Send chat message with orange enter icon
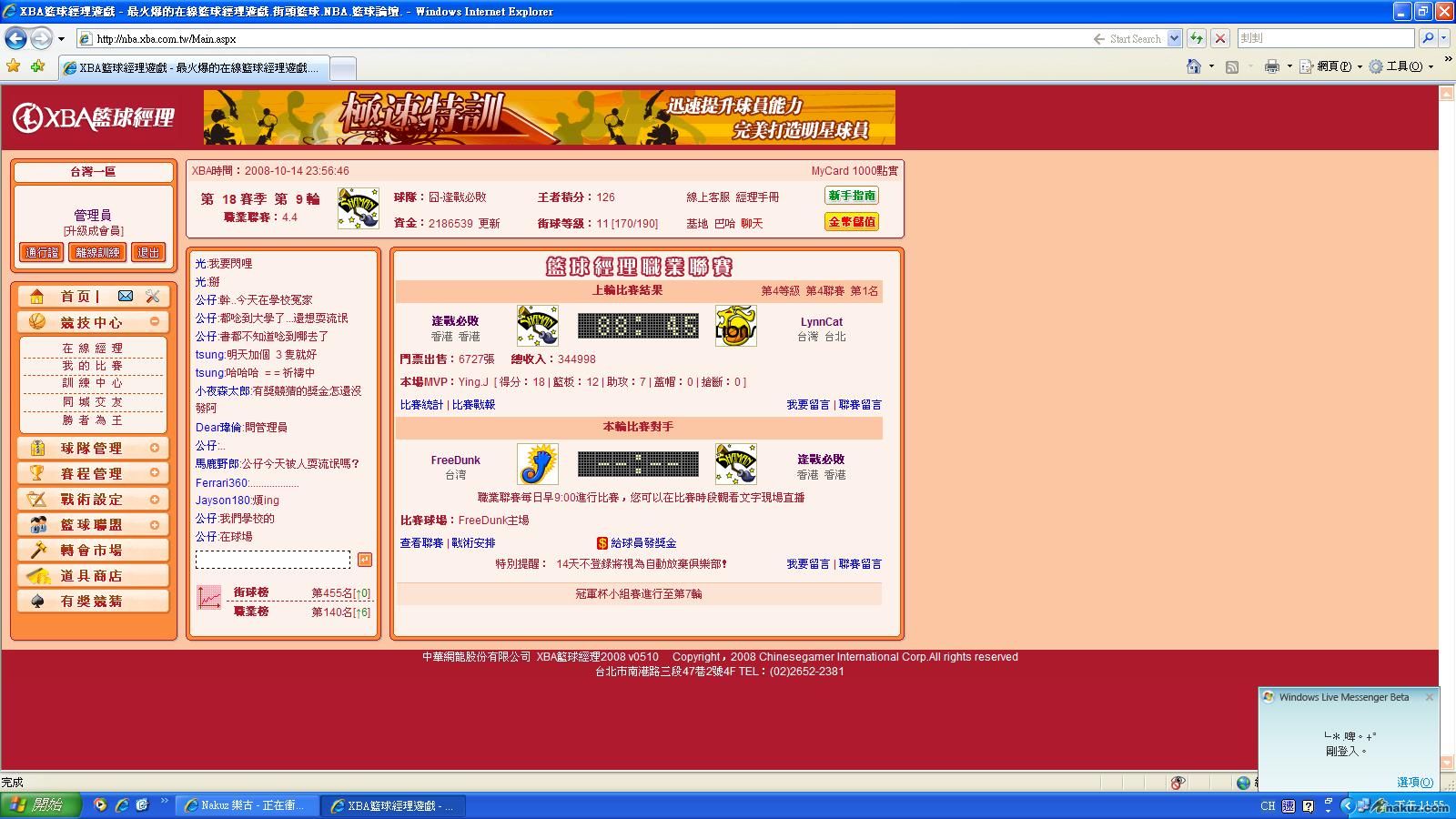This screenshot has height=819, width=1456. pyautogui.click(x=365, y=559)
